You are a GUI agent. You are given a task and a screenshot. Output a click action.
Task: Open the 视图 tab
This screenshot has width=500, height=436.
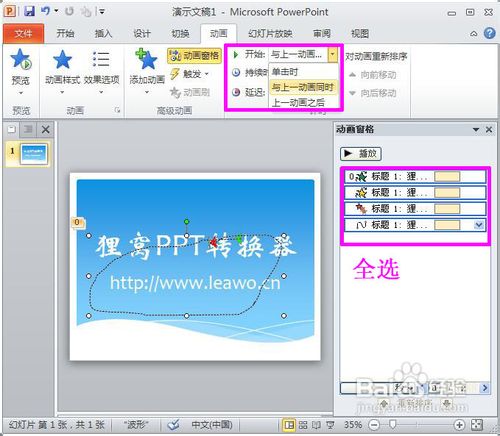360,33
